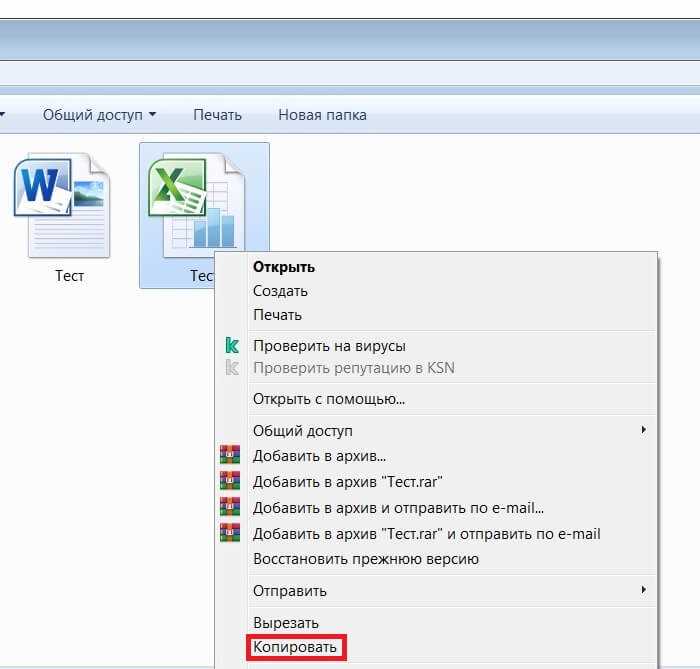700x669 pixels.
Task: Open the Отправить context menu item
Action: point(290,591)
